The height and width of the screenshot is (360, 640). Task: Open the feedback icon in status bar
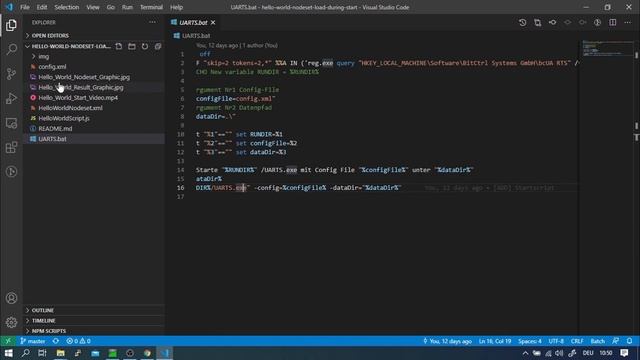click(x=616, y=341)
